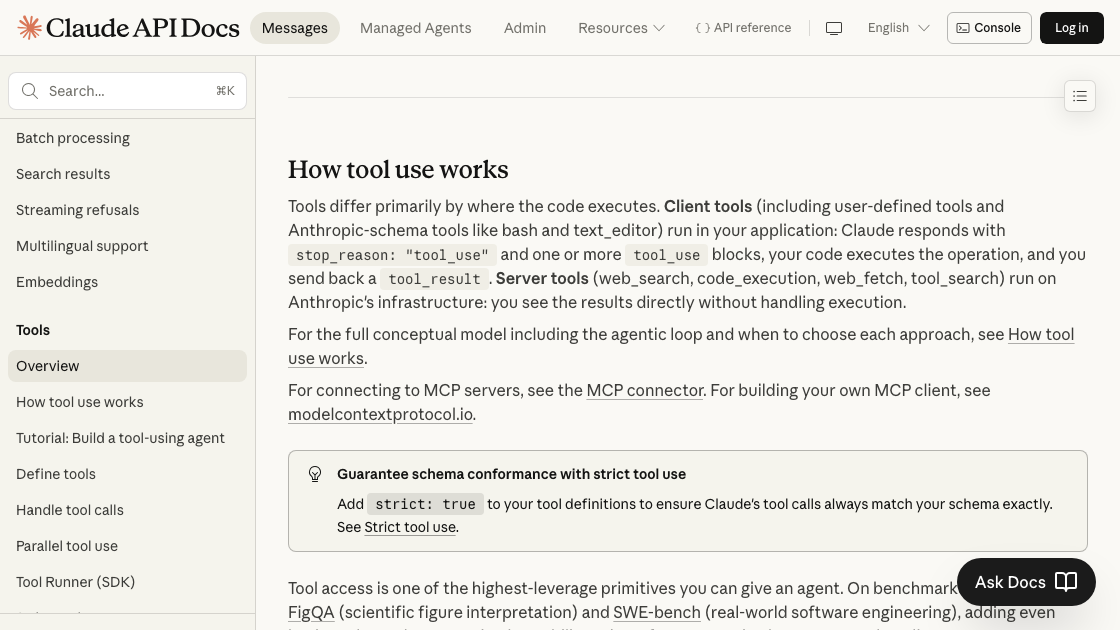Open the Strict tool use link
Viewport: 1120px width, 630px height.
[x=410, y=527]
